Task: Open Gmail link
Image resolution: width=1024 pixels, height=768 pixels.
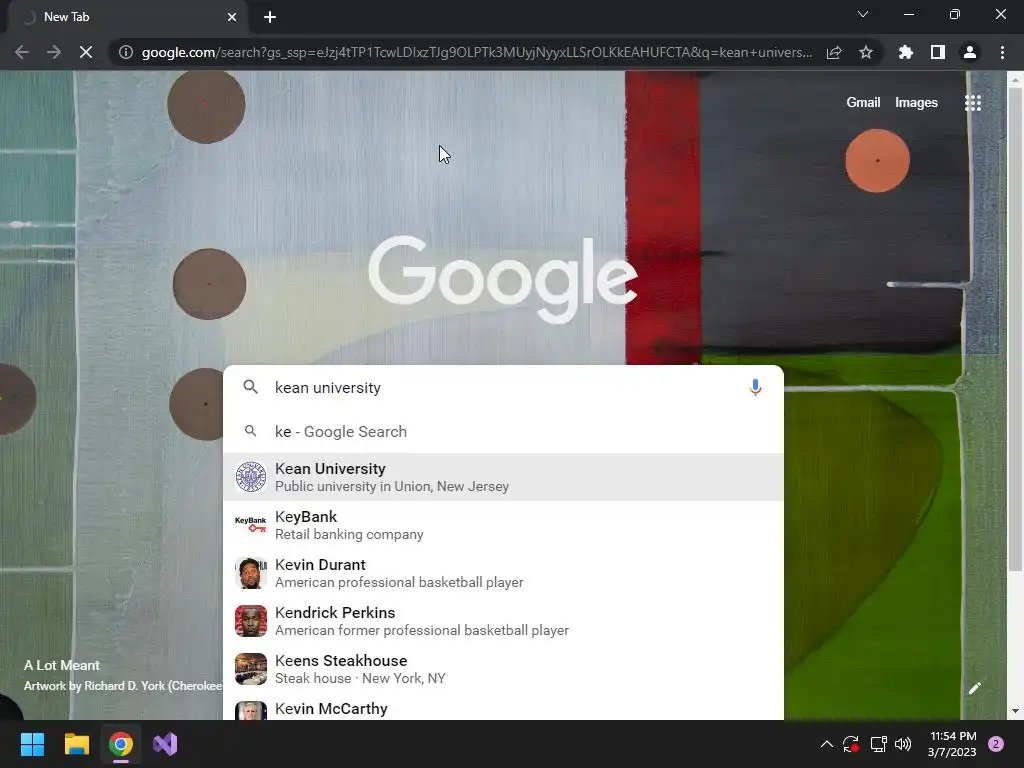Action: click(x=863, y=103)
